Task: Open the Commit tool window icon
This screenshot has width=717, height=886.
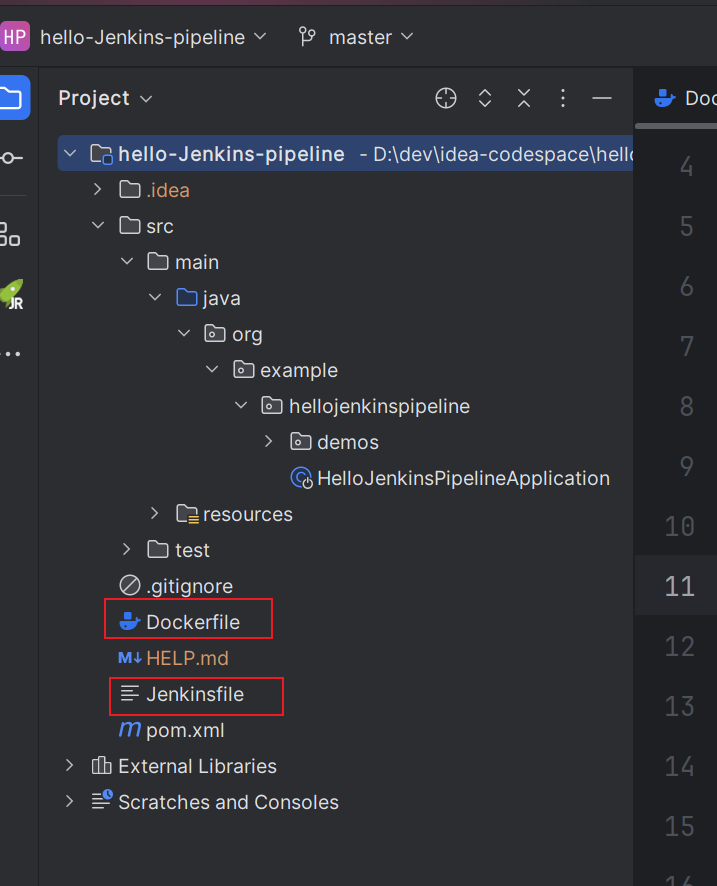Action: coord(11,158)
